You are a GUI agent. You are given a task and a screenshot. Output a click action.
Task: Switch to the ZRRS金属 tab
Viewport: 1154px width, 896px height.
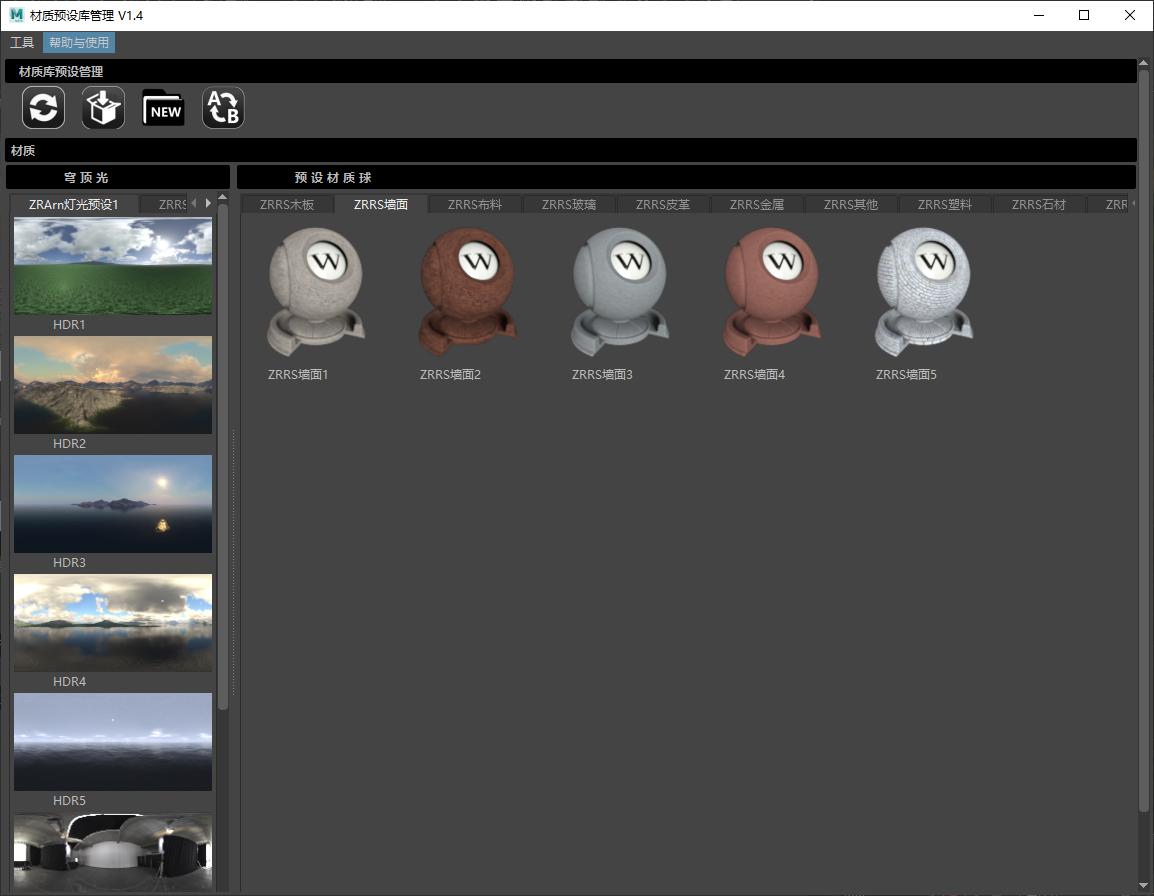[x=756, y=205]
